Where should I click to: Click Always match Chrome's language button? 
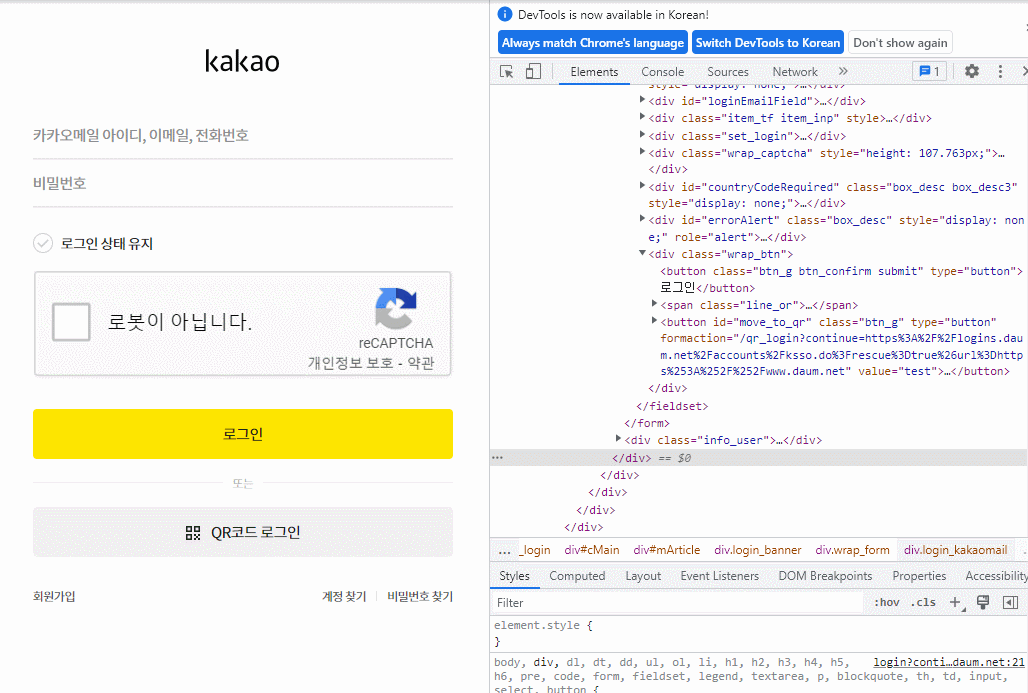593,43
